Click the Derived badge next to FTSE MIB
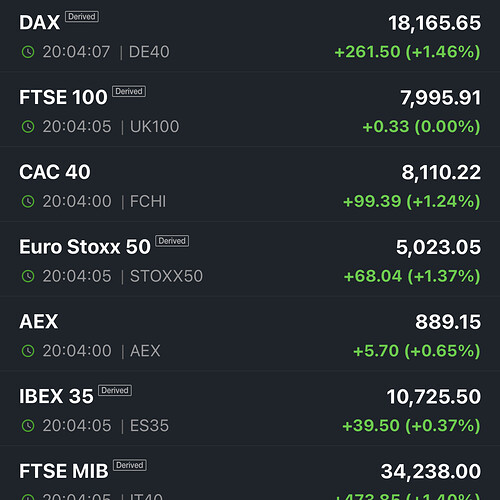Screen dimensions: 500x500 click(130, 465)
